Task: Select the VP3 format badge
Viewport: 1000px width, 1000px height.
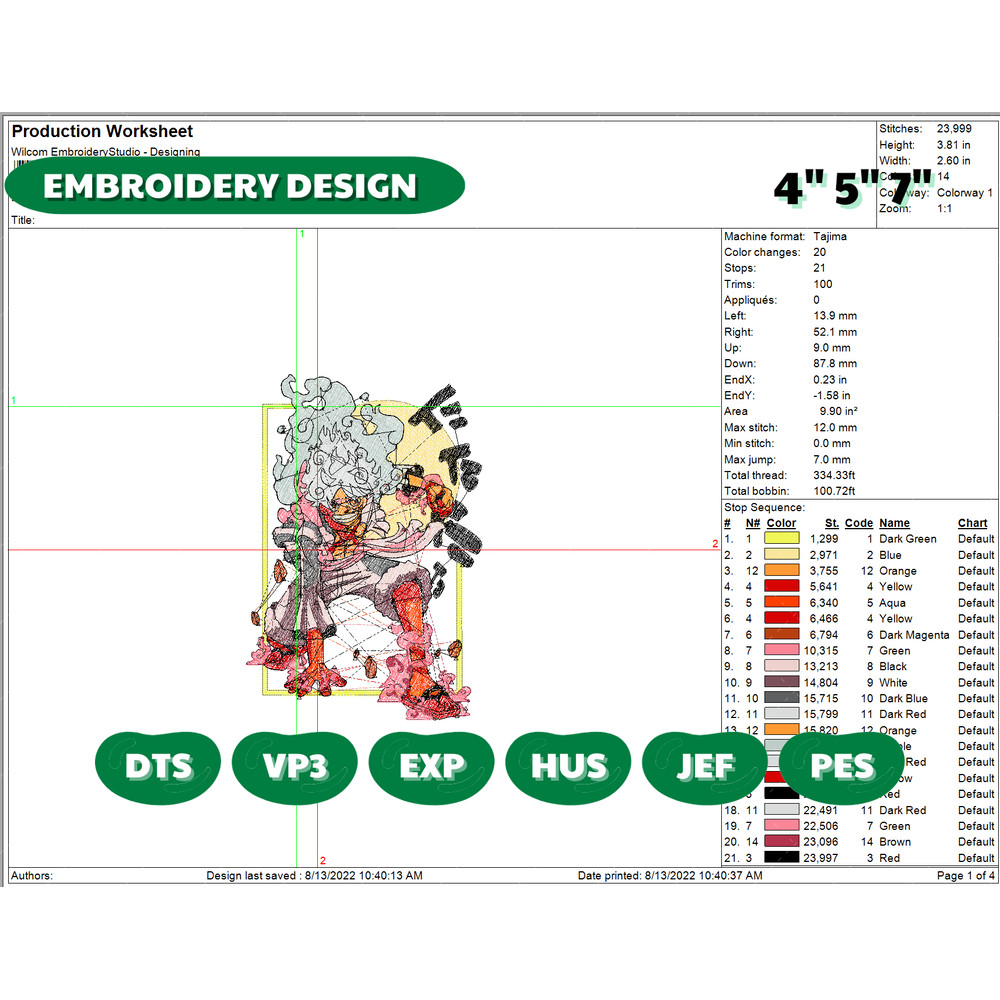Action: coord(295,767)
